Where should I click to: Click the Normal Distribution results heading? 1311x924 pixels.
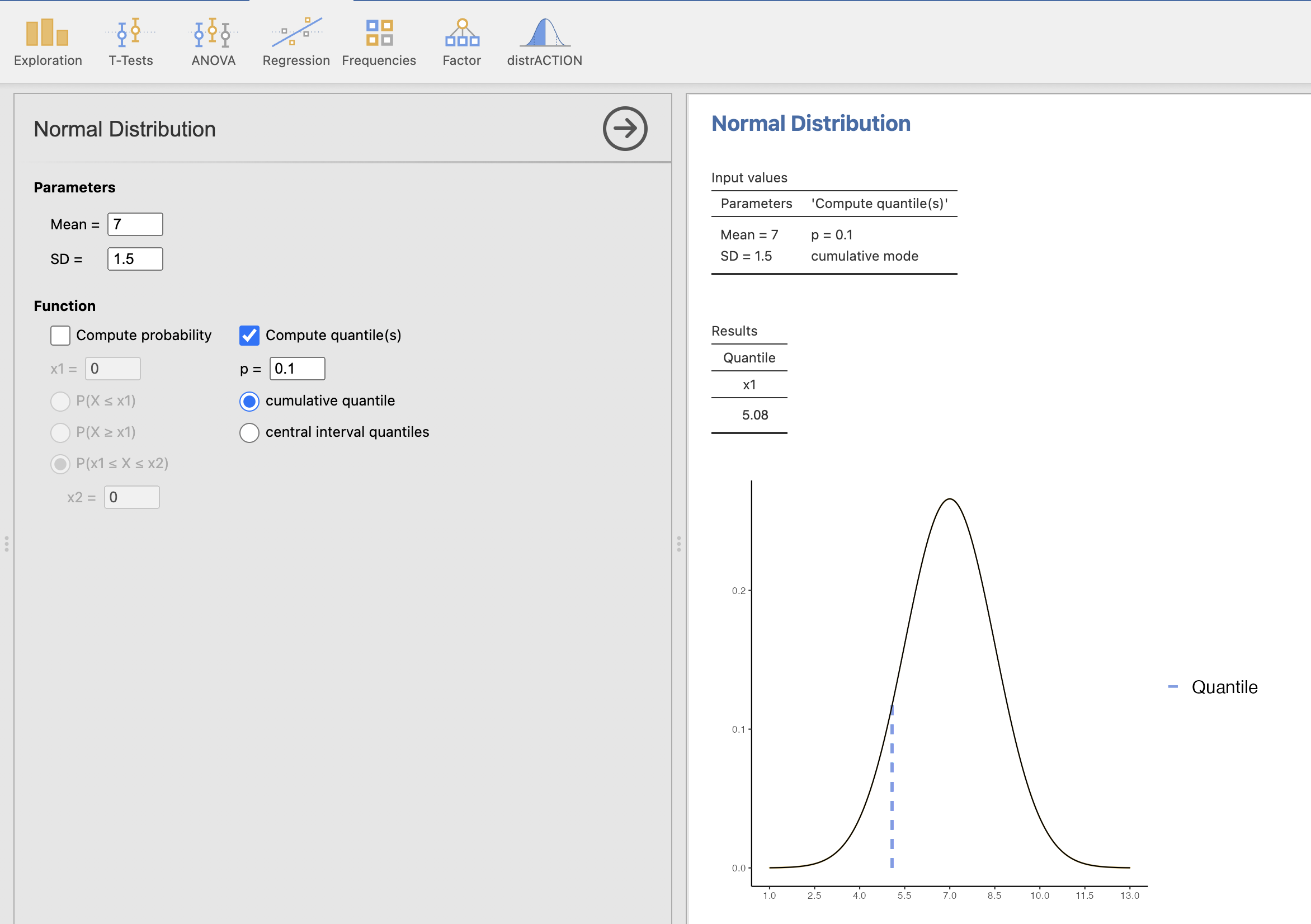point(811,124)
